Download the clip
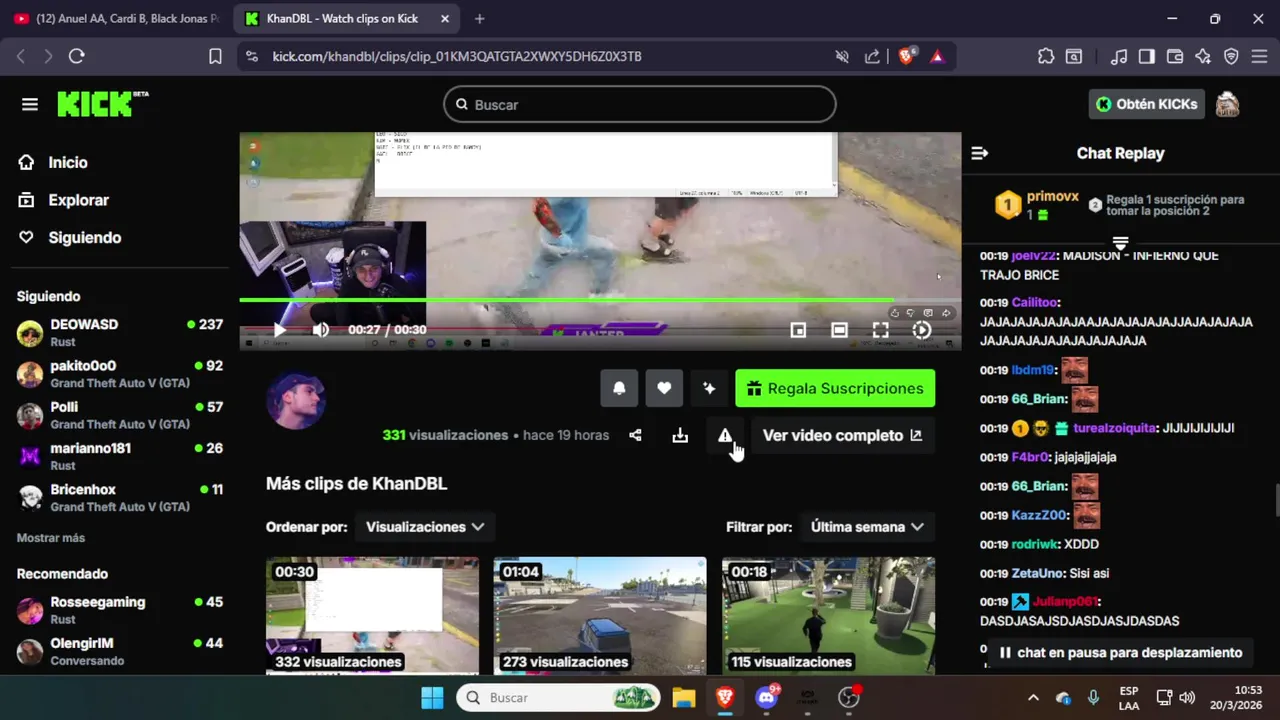 [680, 435]
